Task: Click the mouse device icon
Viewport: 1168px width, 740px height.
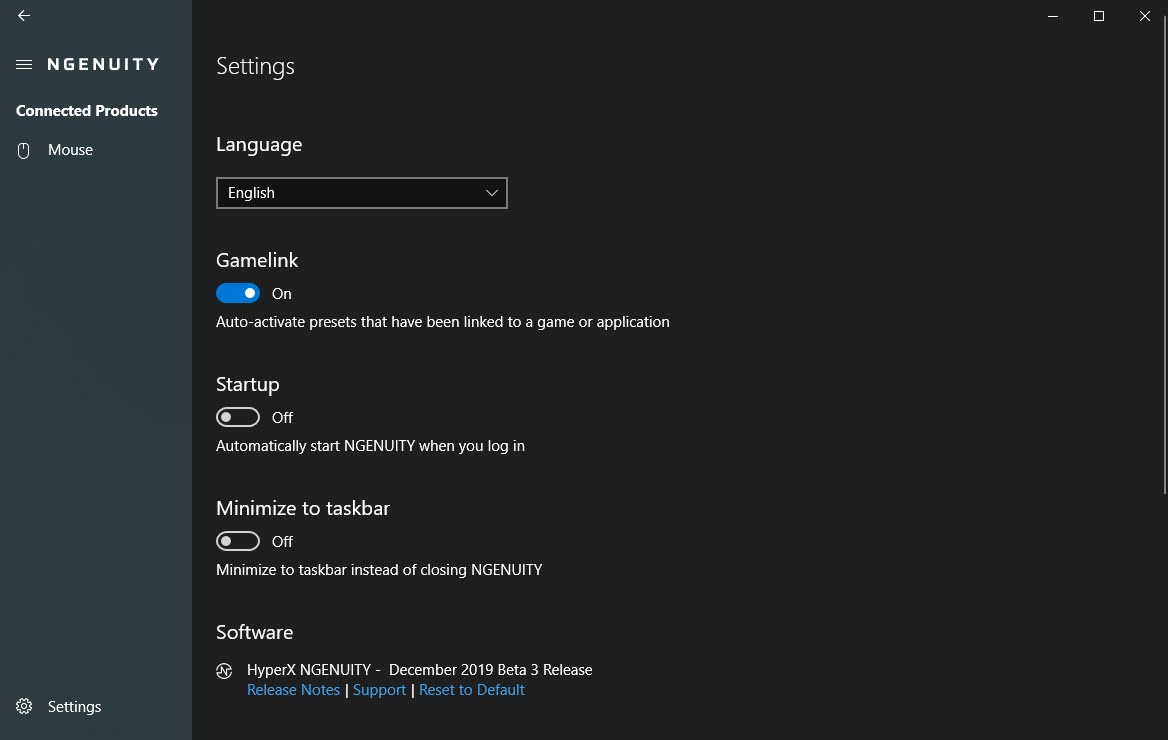Action: tap(24, 151)
